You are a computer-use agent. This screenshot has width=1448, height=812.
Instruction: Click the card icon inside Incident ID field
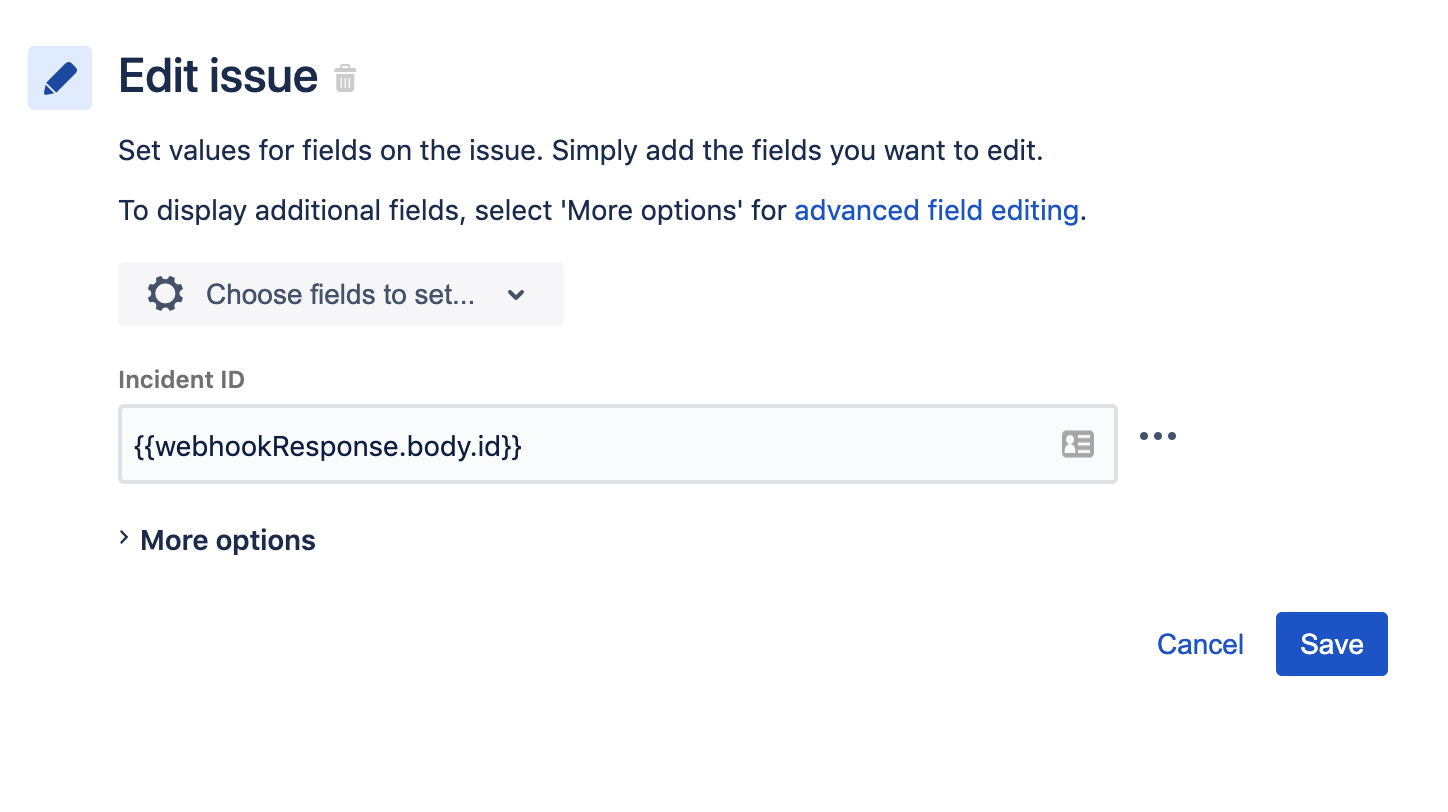click(x=1077, y=444)
